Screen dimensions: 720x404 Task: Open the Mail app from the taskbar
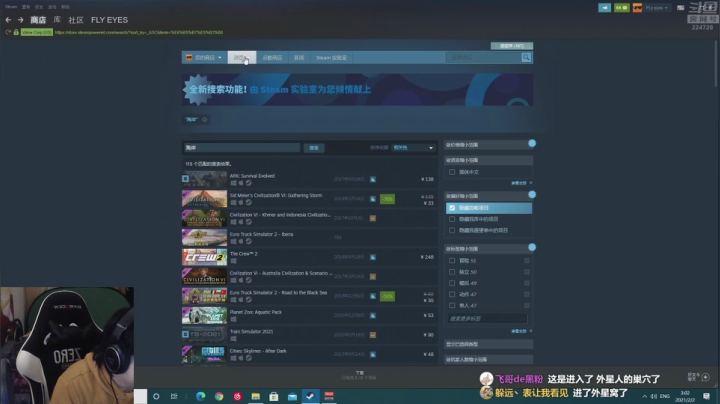[292, 396]
